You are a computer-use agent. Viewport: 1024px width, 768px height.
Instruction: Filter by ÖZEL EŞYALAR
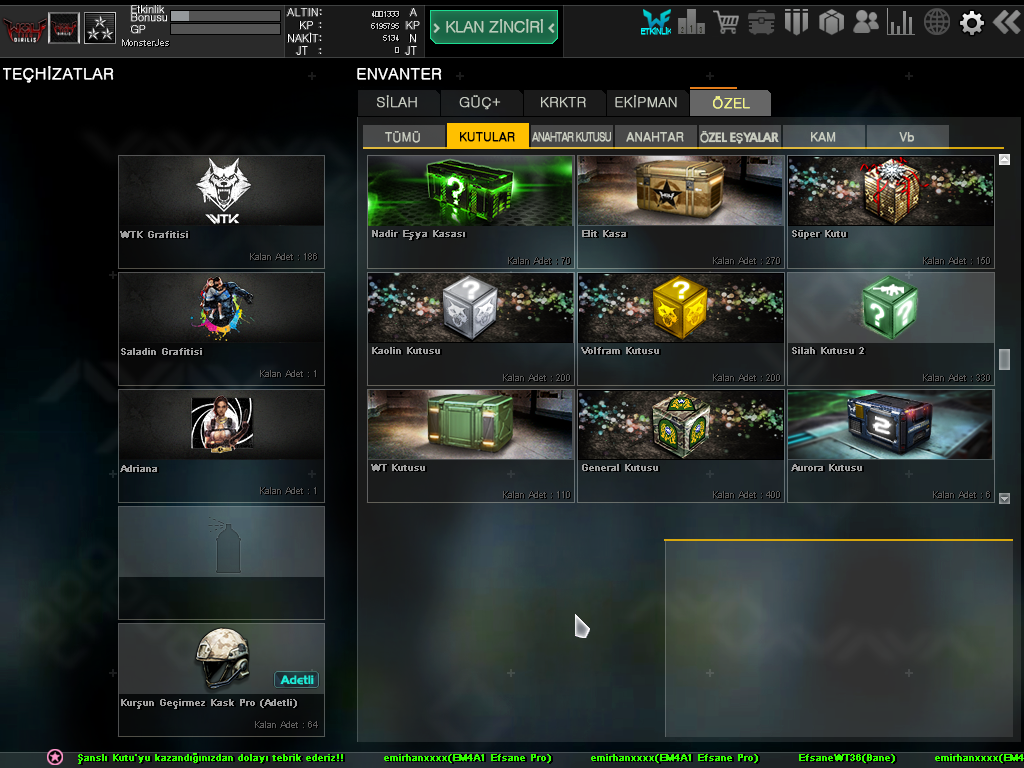[x=739, y=136]
